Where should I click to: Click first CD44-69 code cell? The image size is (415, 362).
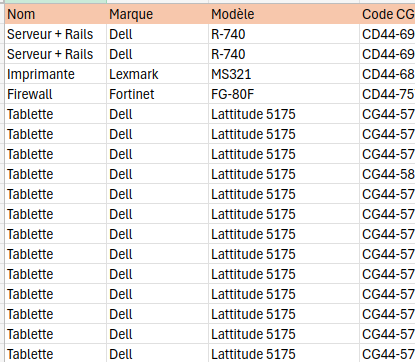click(387, 34)
